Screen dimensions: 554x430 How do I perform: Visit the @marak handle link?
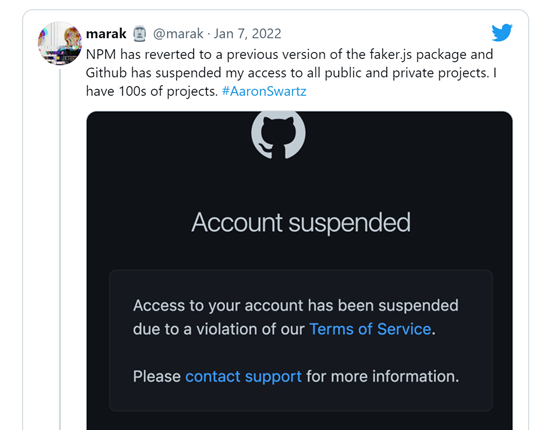point(178,34)
